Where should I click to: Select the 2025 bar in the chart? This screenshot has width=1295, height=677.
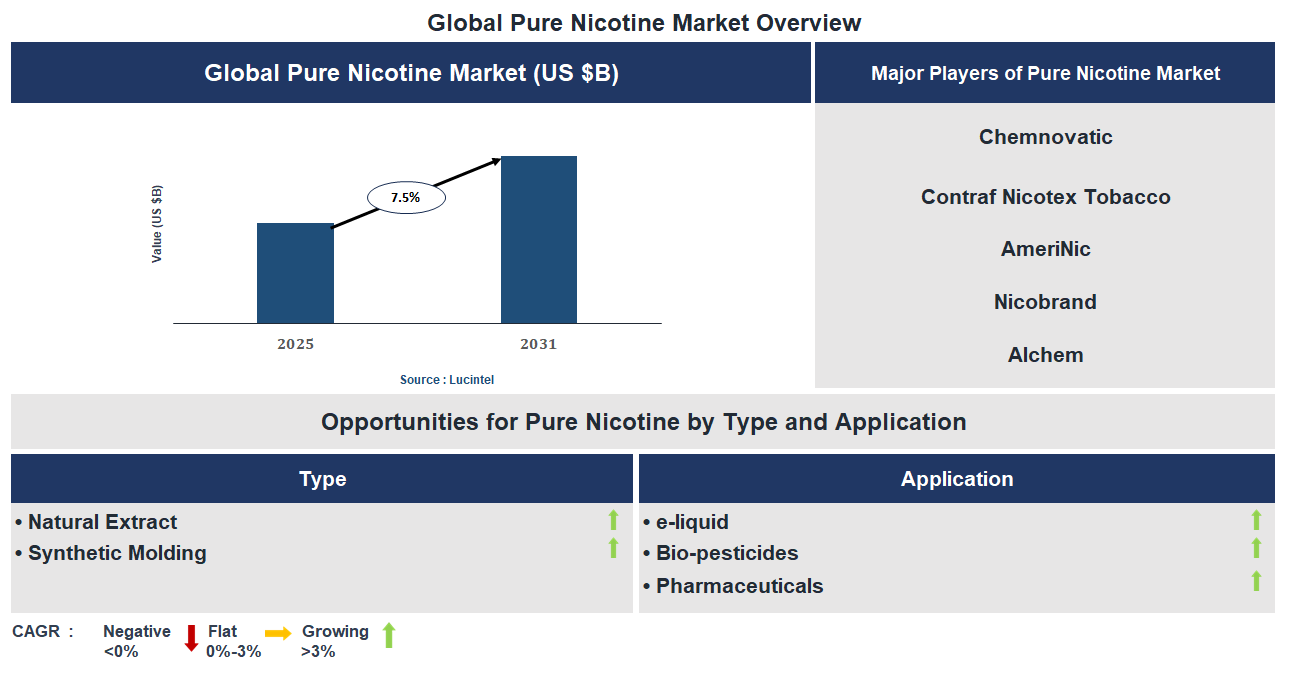[x=296, y=273]
